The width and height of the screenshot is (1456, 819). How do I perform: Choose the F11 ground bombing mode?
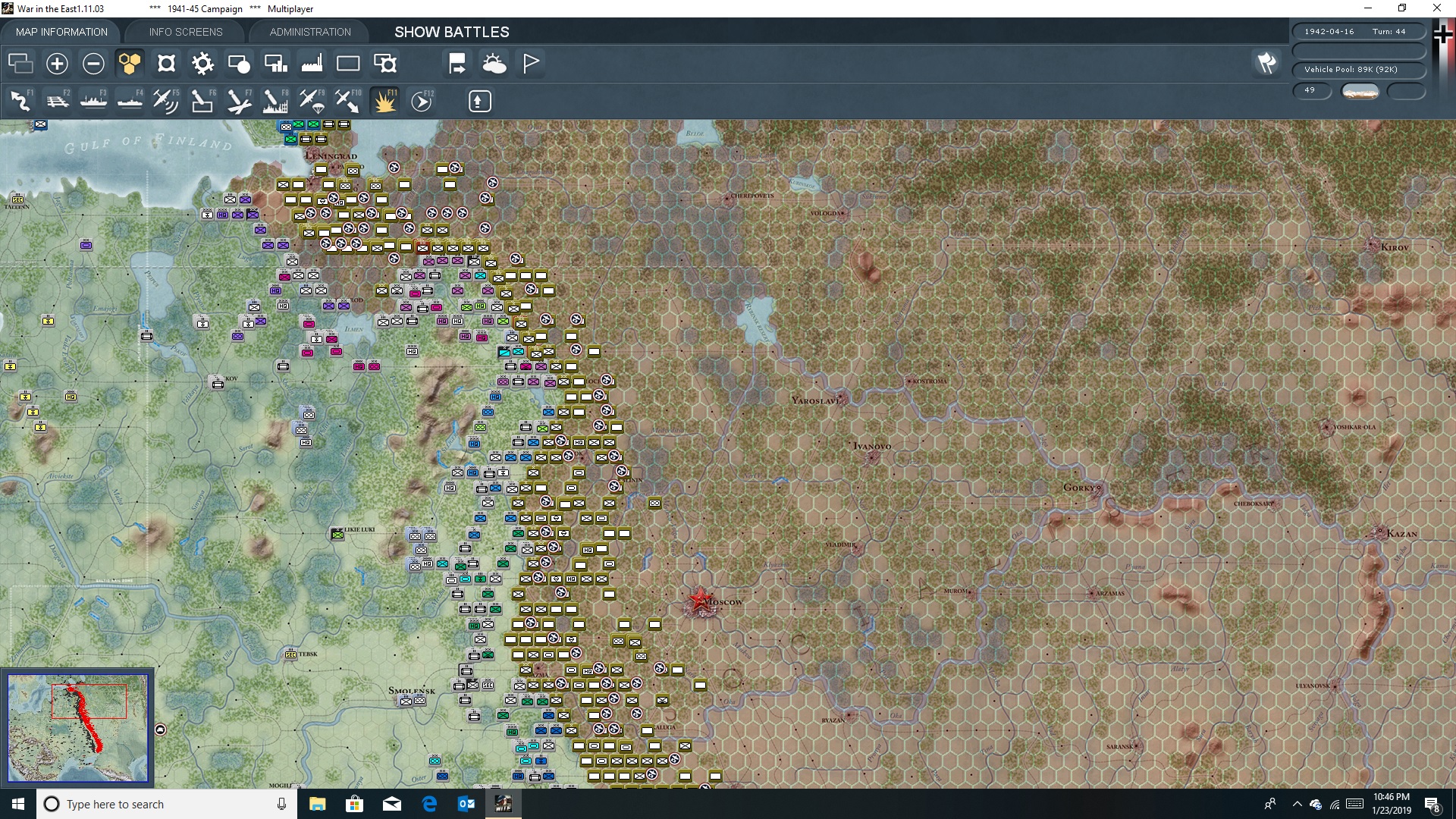coord(384,101)
